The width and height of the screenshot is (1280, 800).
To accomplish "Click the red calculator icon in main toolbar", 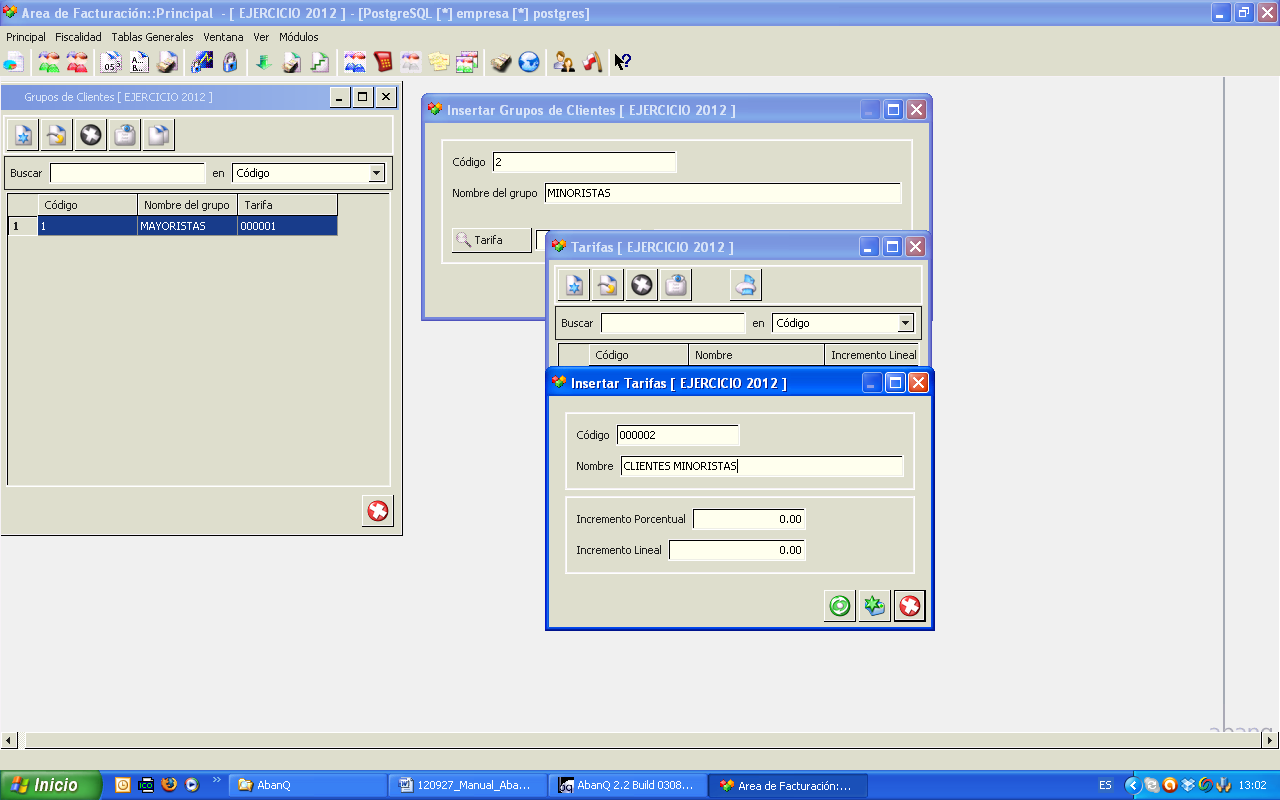I will point(382,62).
